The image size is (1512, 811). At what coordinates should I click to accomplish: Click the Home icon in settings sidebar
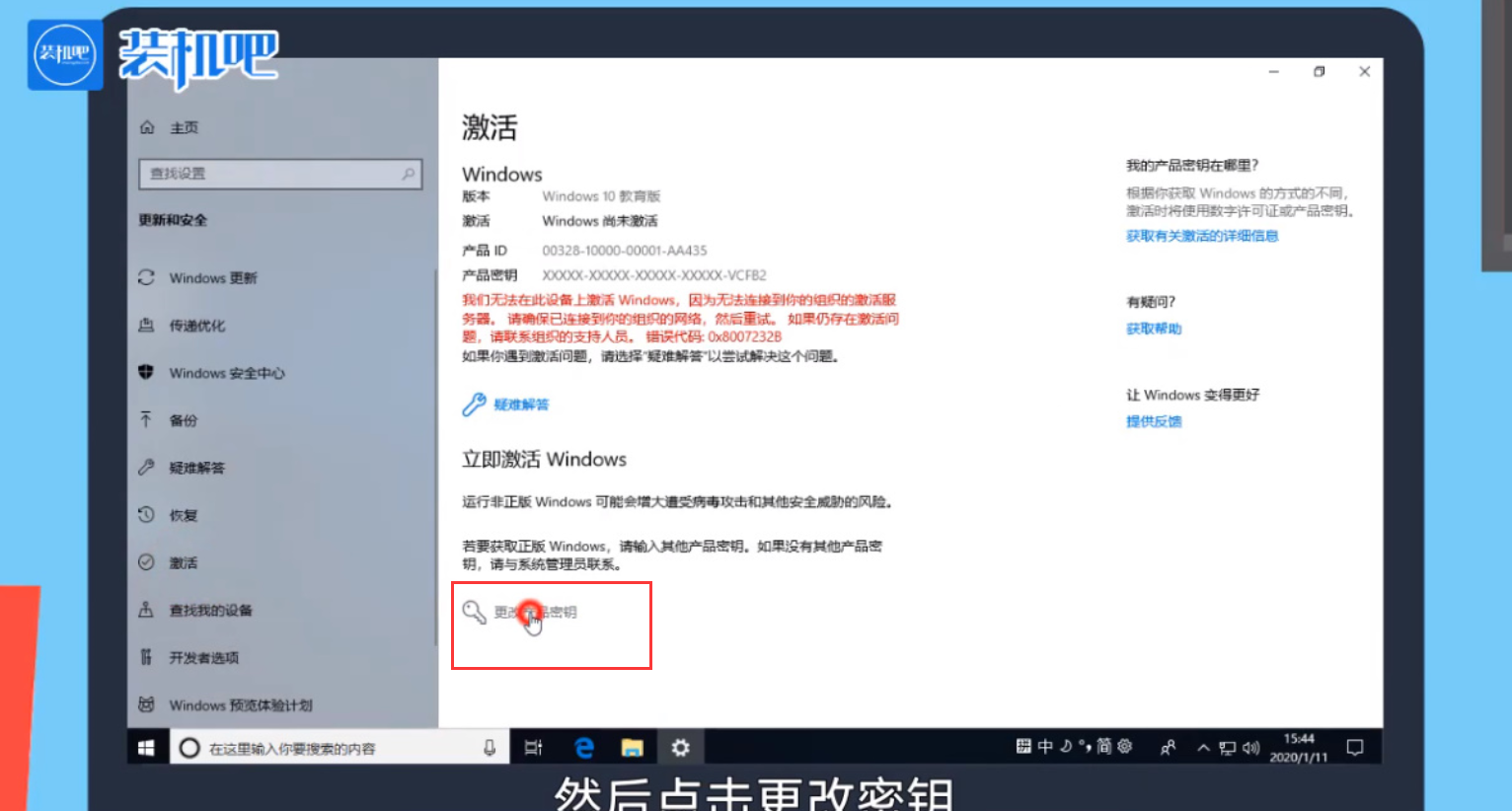(x=147, y=127)
